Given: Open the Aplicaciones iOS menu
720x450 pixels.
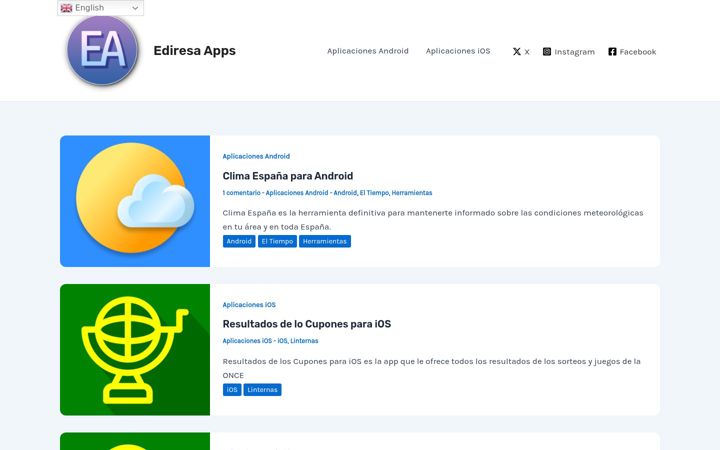Looking at the screenshot, I should coord(458,51).
